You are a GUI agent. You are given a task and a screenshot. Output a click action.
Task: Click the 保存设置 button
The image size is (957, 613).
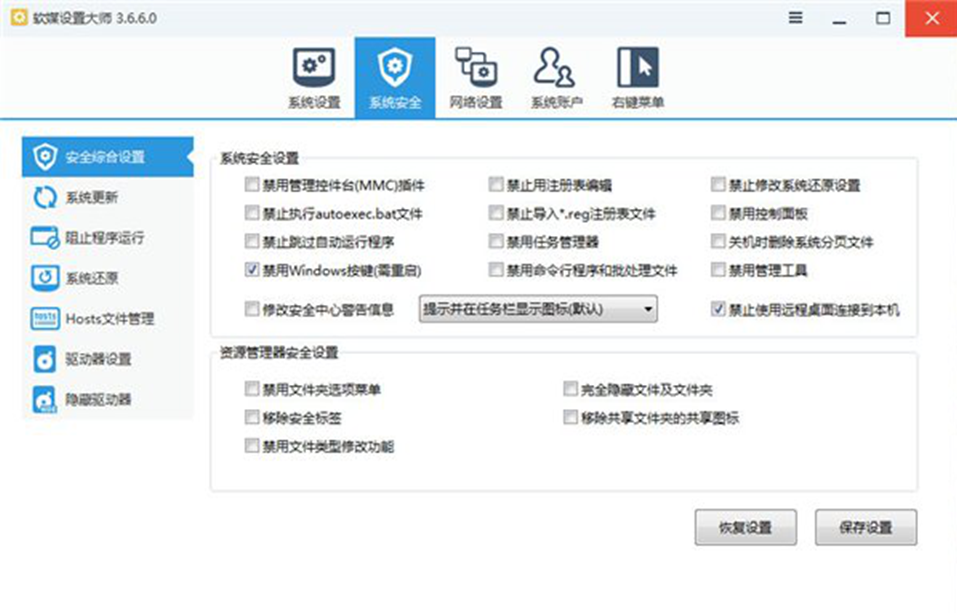865,528
